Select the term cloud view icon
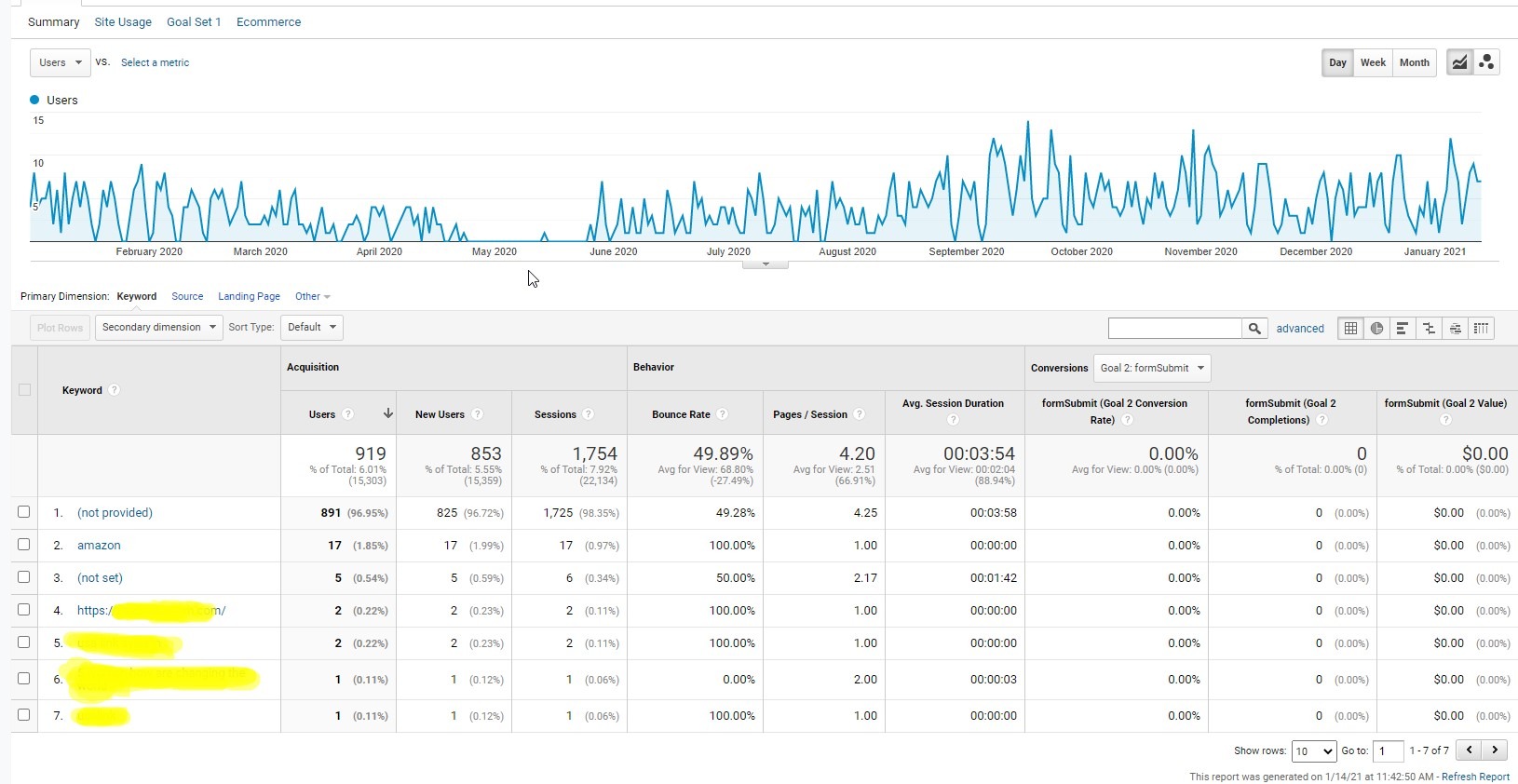The height and width of the screenshot is (784, 1518). [x=1455, y=328]
